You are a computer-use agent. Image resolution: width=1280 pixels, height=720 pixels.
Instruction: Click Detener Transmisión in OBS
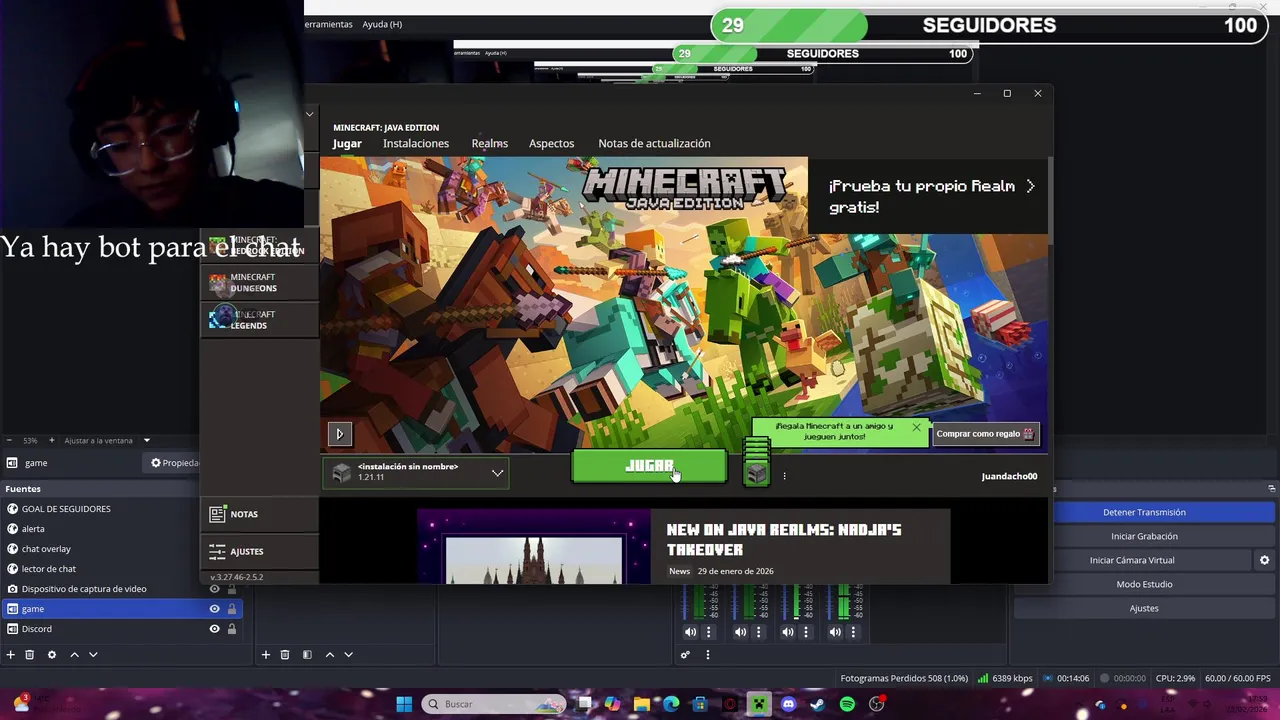pyautogui.click(x=1144, y=512)
